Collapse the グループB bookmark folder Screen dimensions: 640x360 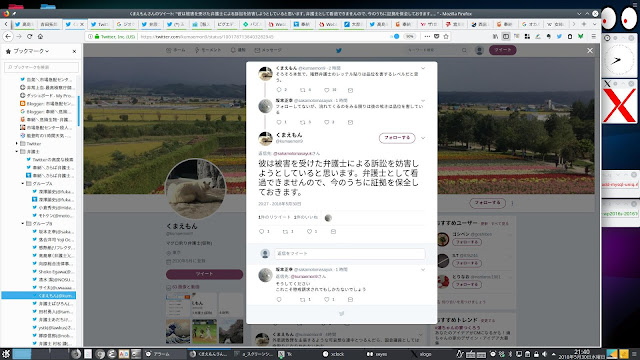[23, 224]
